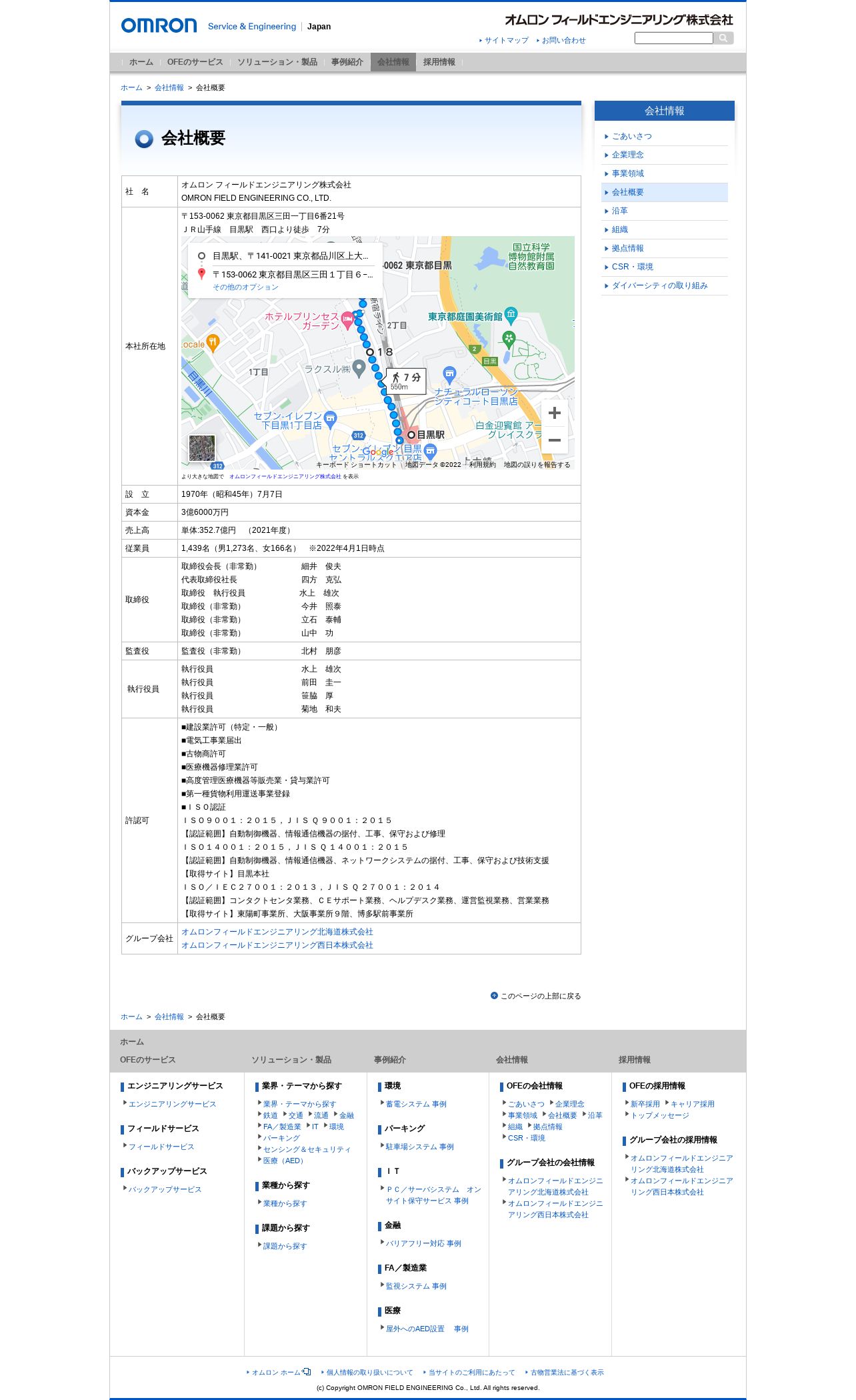Image resolution: width=856 pixels, height=1400 pixels.
Task: Click the Raksul map pin
Action: [359, 368]
